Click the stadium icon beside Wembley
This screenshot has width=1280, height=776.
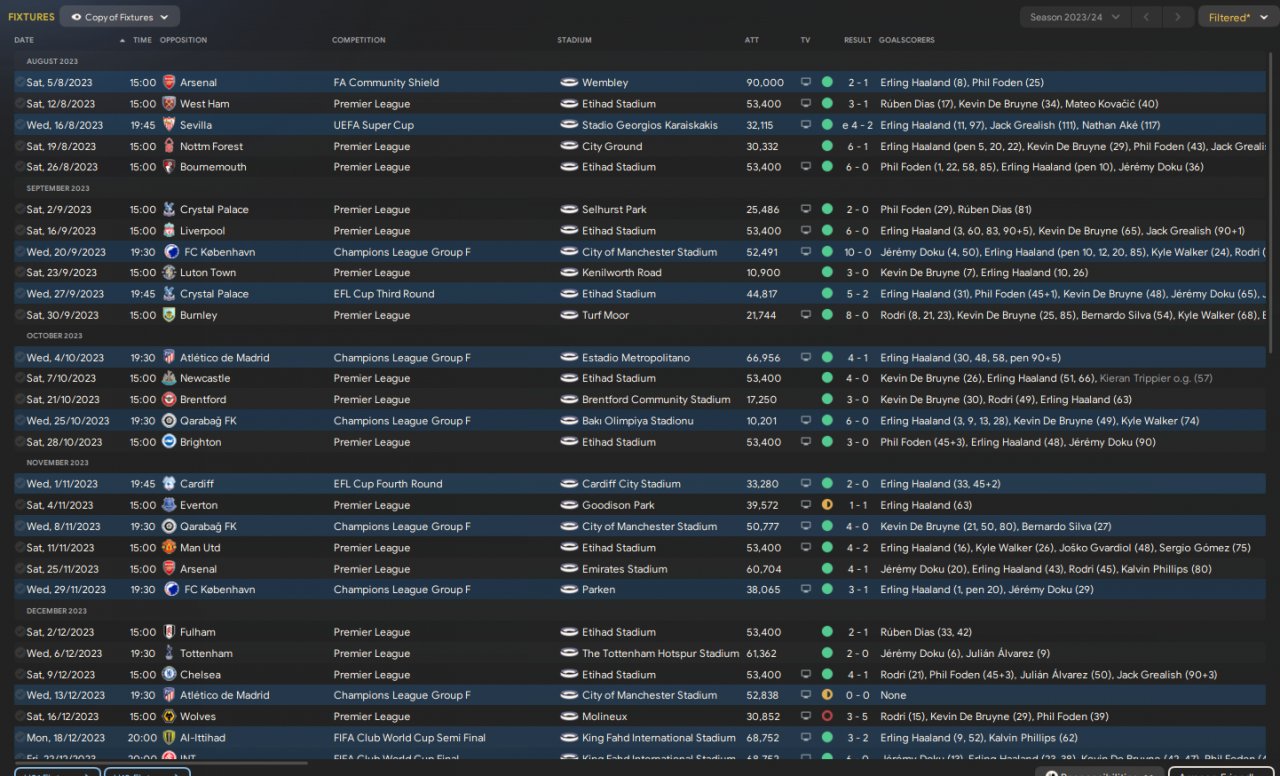(569, 83)
